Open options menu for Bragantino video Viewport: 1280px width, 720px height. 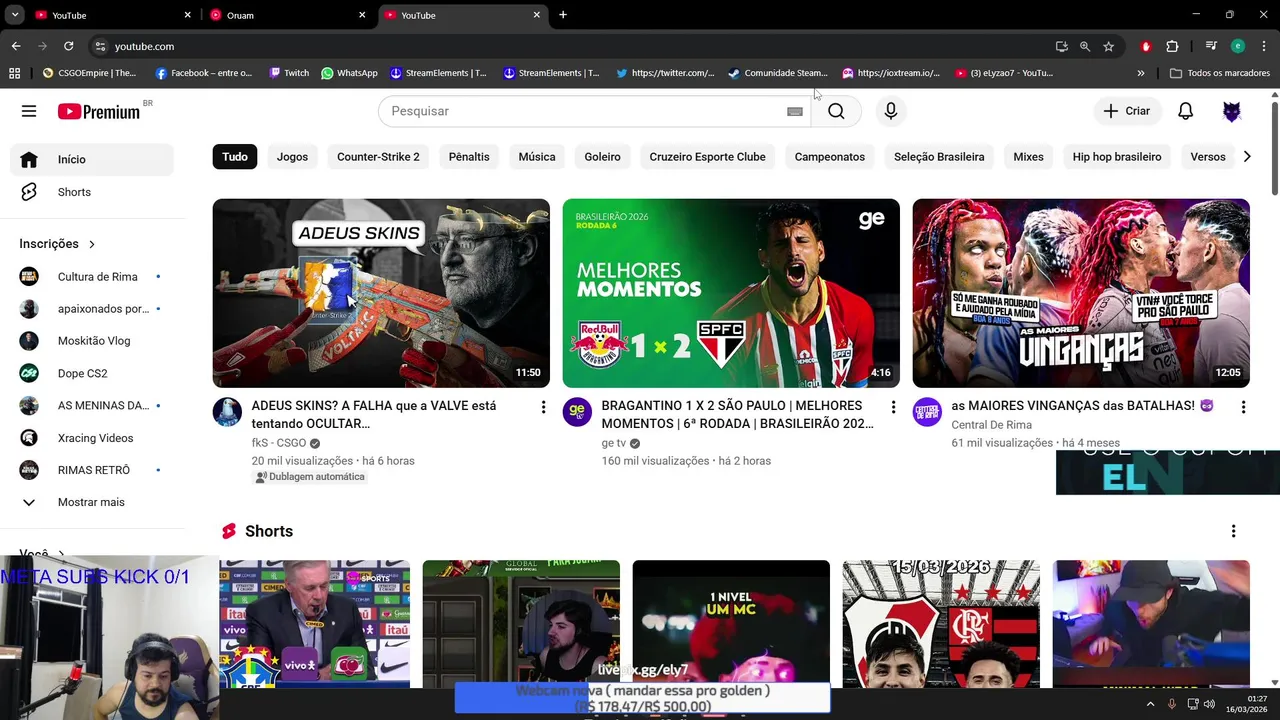pyautogui.click(x=893, y=407)
